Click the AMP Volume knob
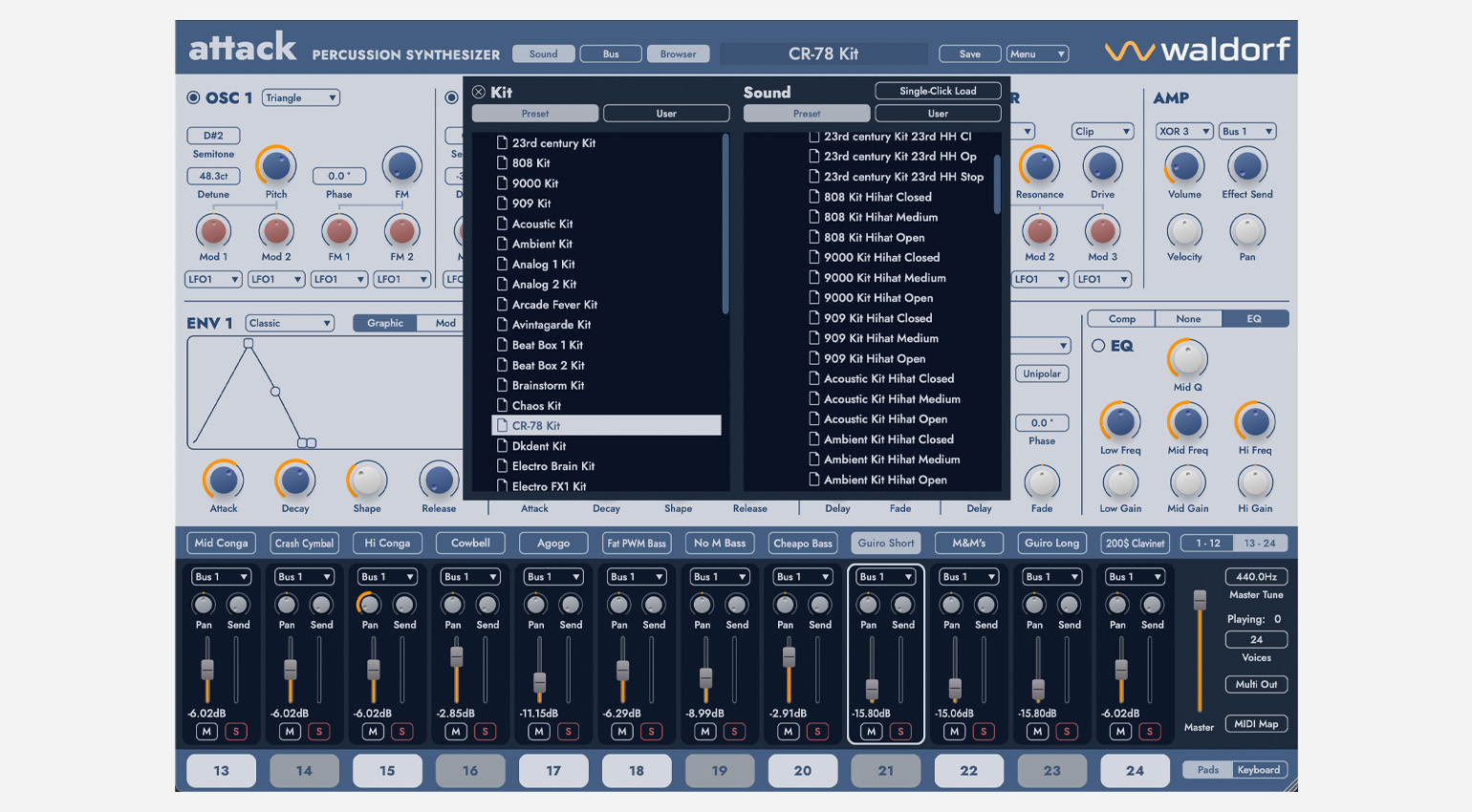The height and width of the screenshot is (812, 1472). pos(1183,166)
